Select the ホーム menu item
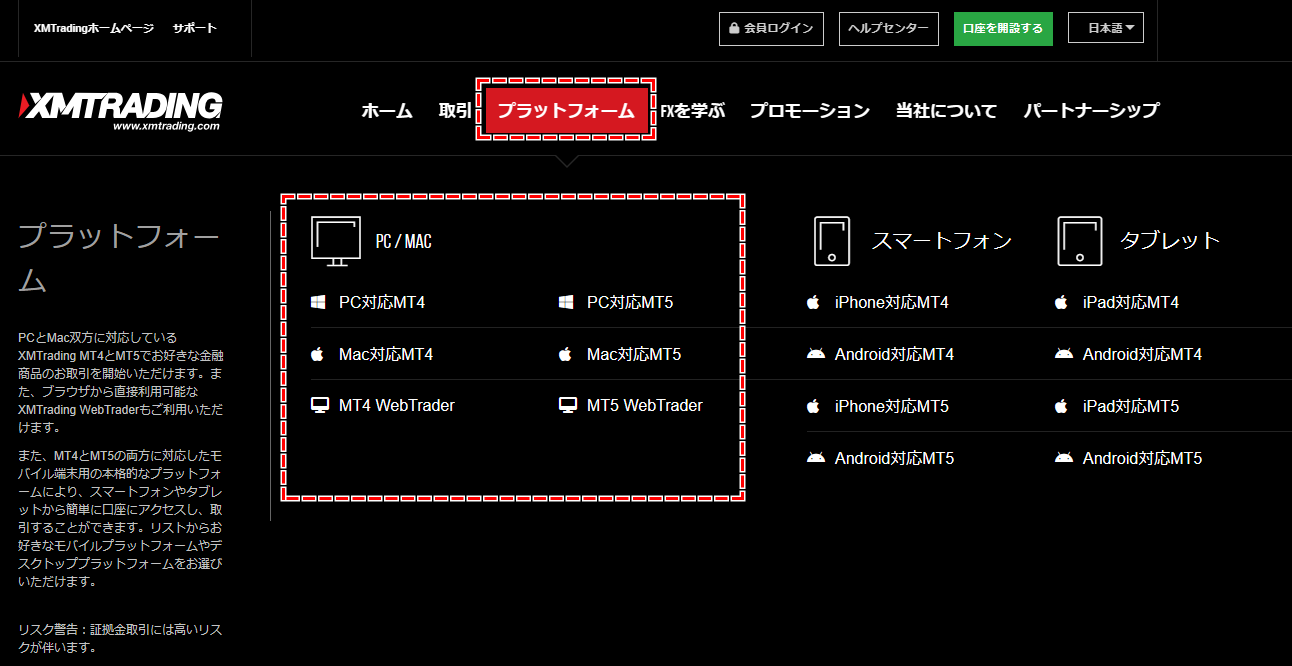The image size is (1292, 666). point(386,111)
